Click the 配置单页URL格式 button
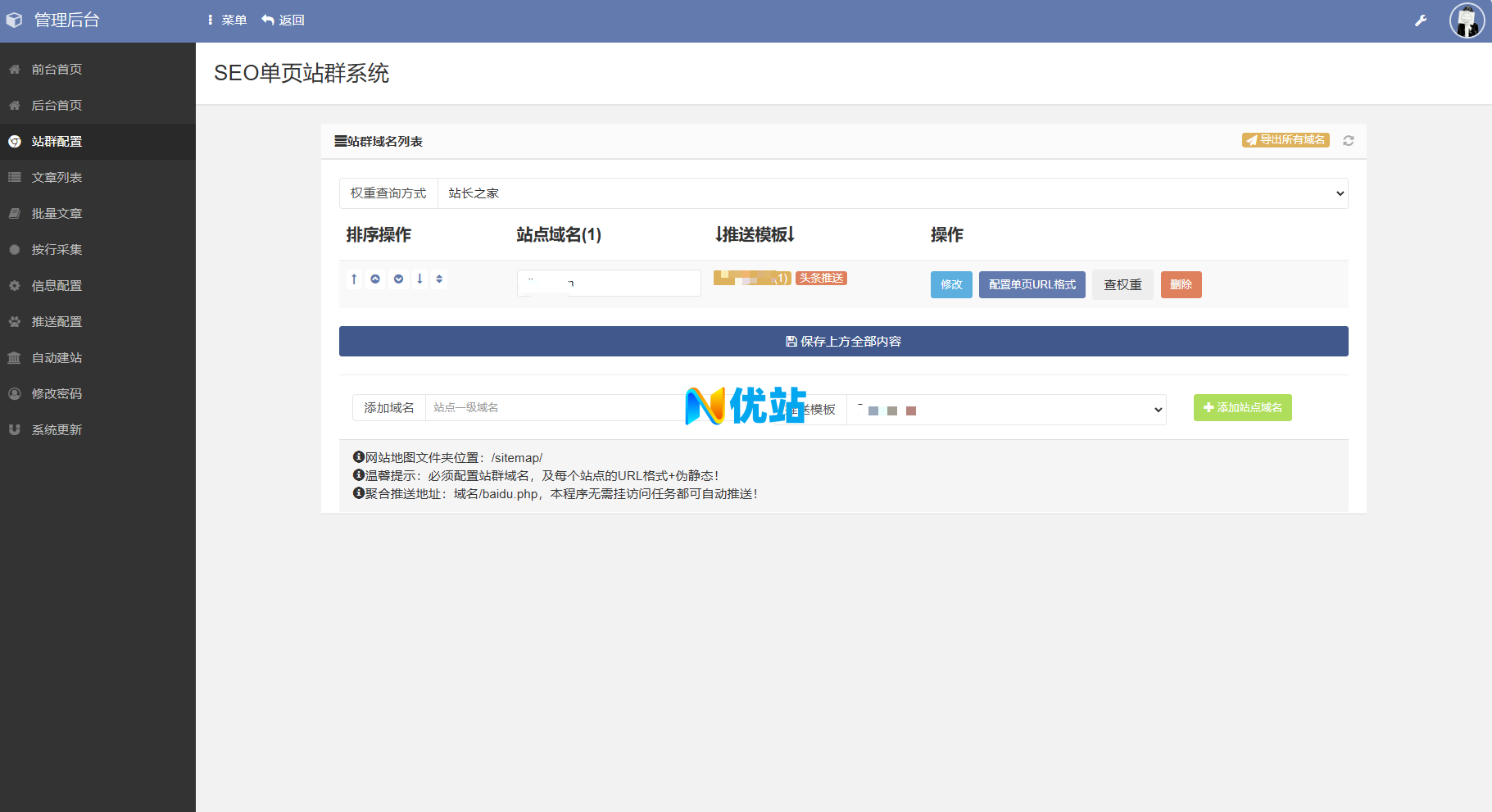The height and width of the screenshot is (812, 1492). (1032, 285)
